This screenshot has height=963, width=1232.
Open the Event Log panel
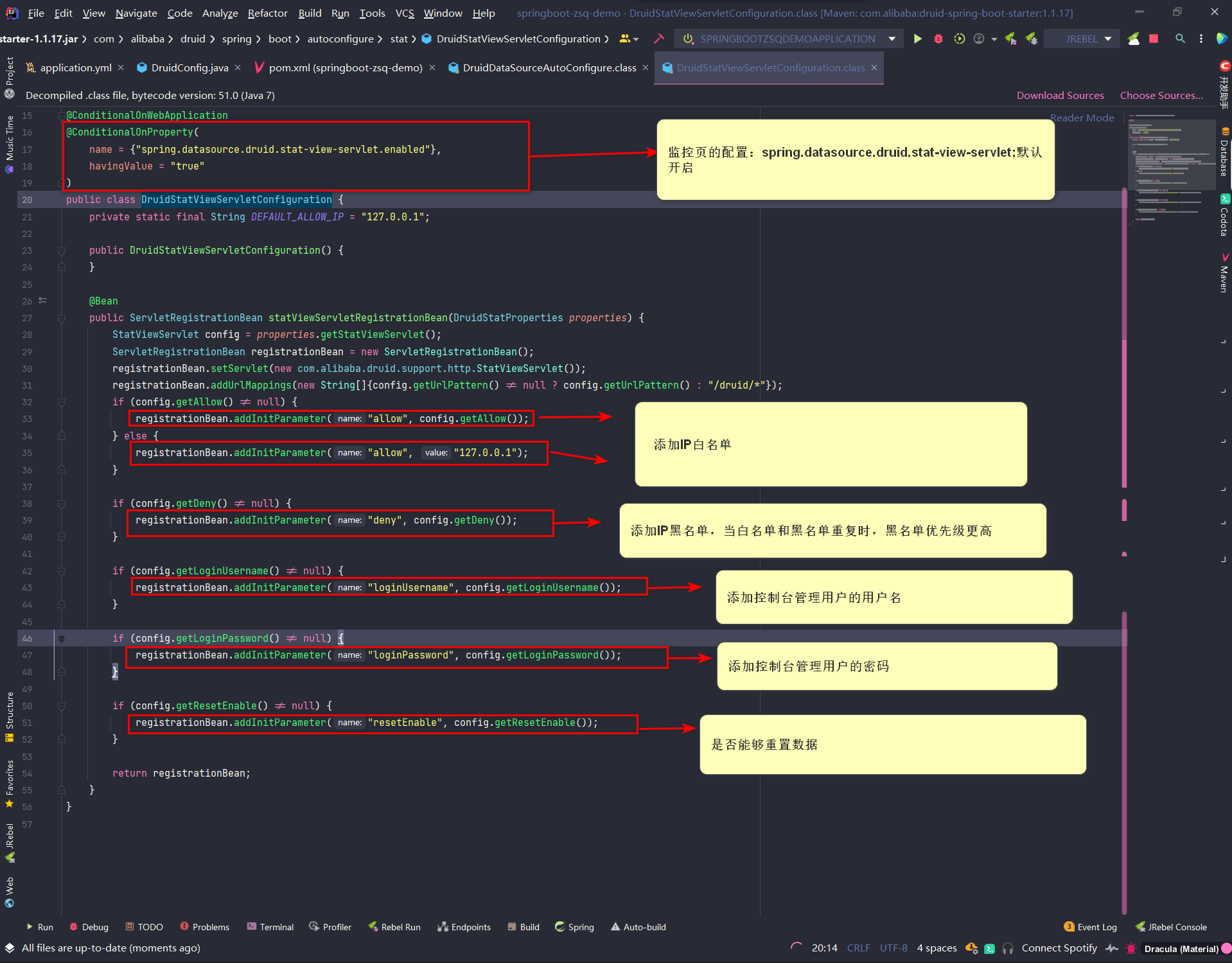pyautogui.click(x=1091, y=927)
